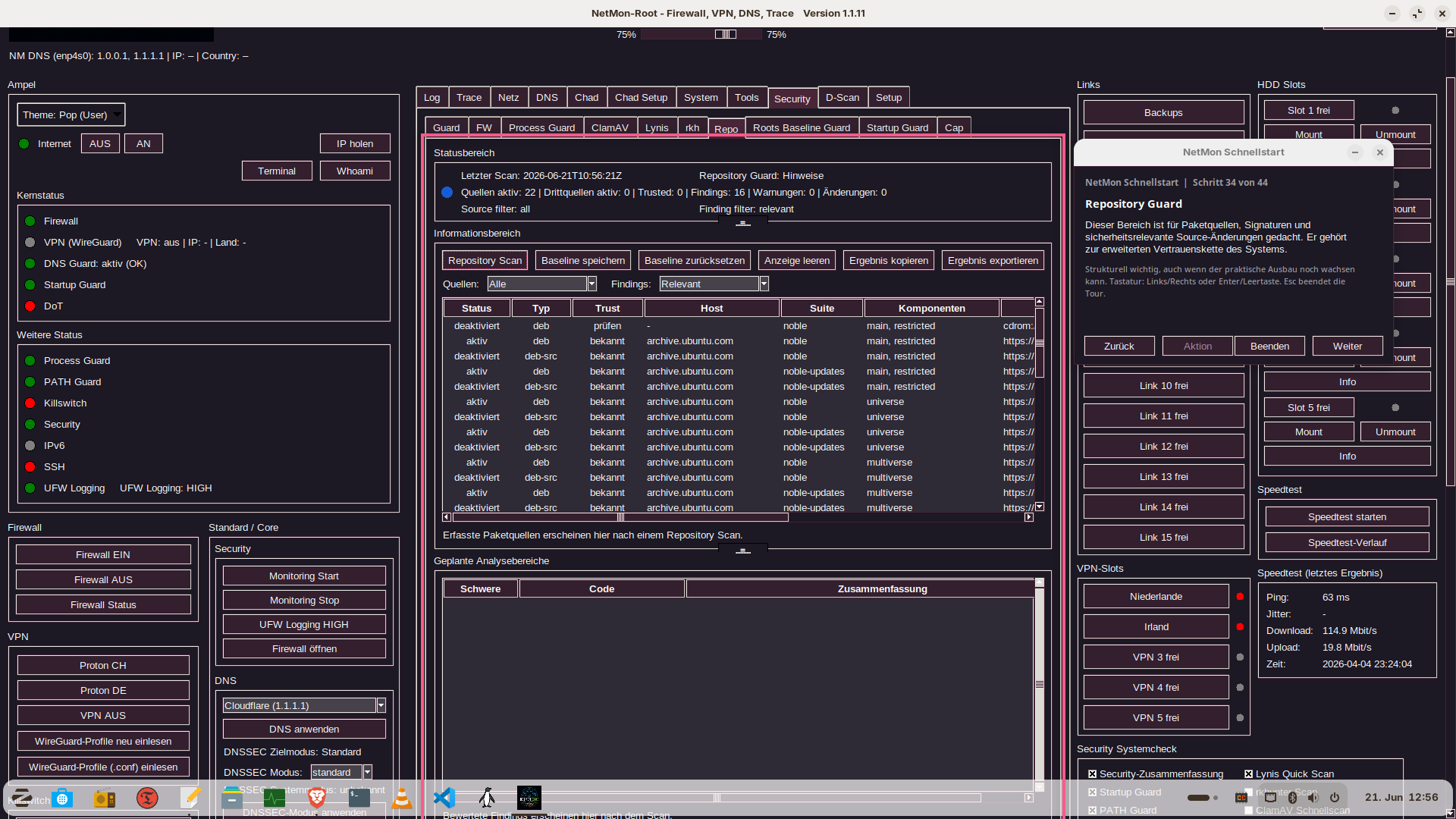Toggle PATH Guard system check checkbox
Viewport: 1456px width, 819px height.
click(1093, 811)
